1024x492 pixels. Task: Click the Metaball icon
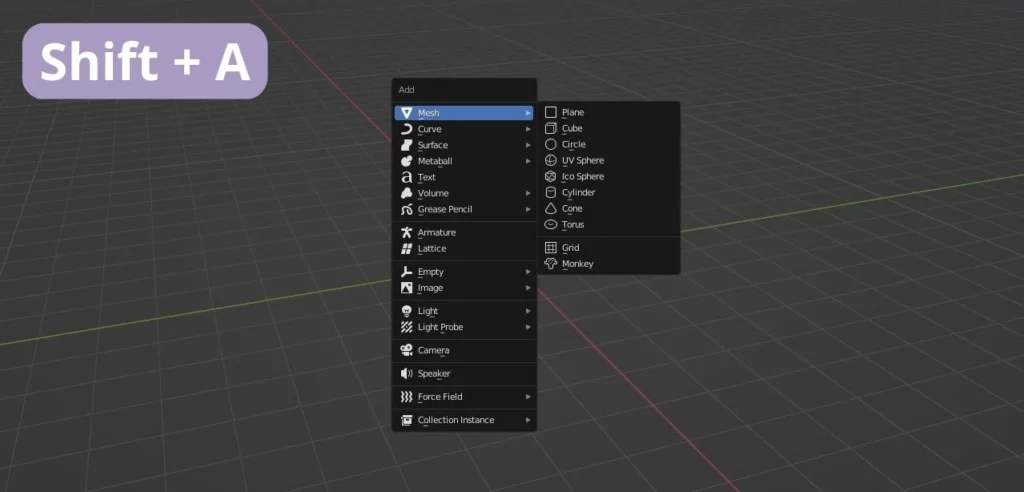click(x=407, y=161)
